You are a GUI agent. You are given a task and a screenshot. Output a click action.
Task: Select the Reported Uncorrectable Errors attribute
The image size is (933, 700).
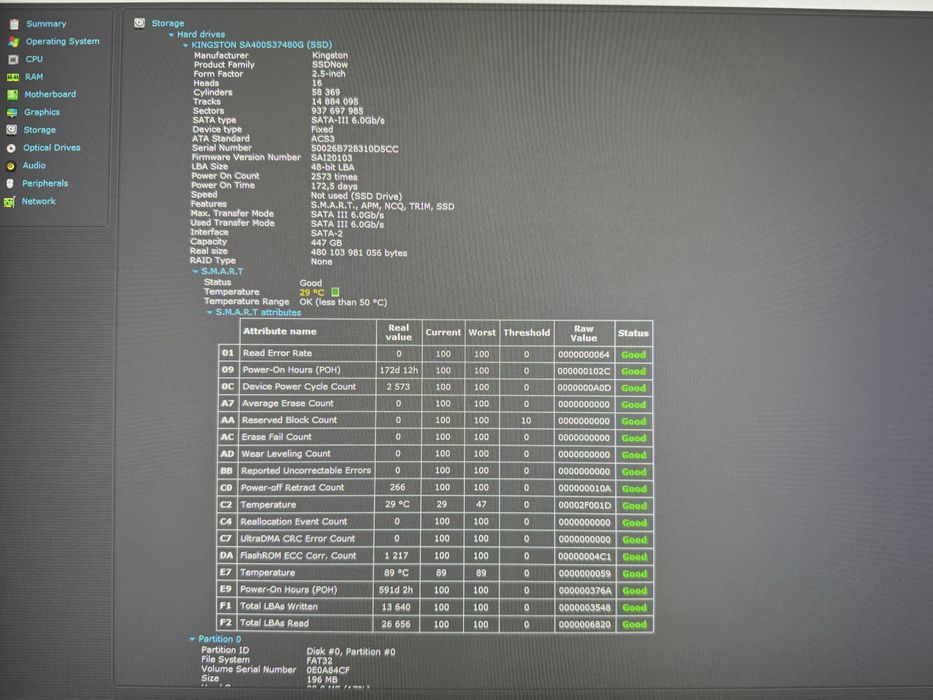click(x=306, y=470)
